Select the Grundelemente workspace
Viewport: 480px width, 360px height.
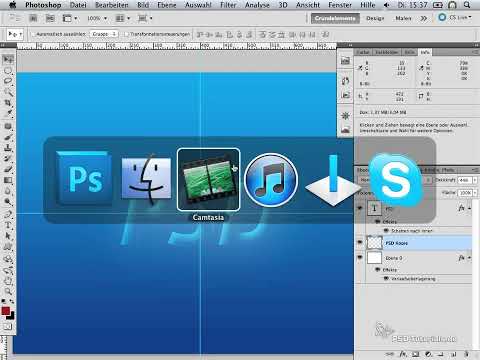335,18
